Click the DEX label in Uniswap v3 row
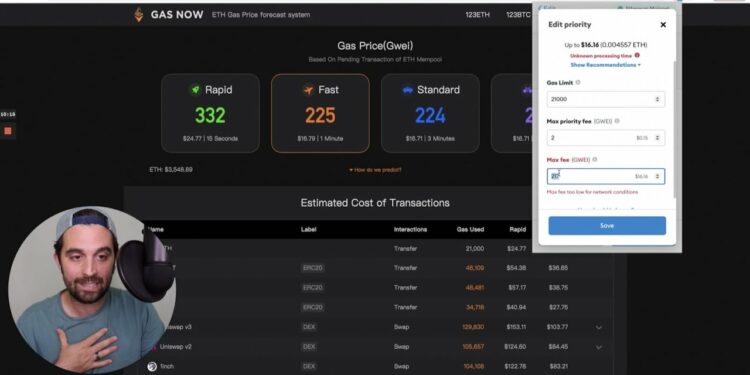 click(x=309, y=327)
